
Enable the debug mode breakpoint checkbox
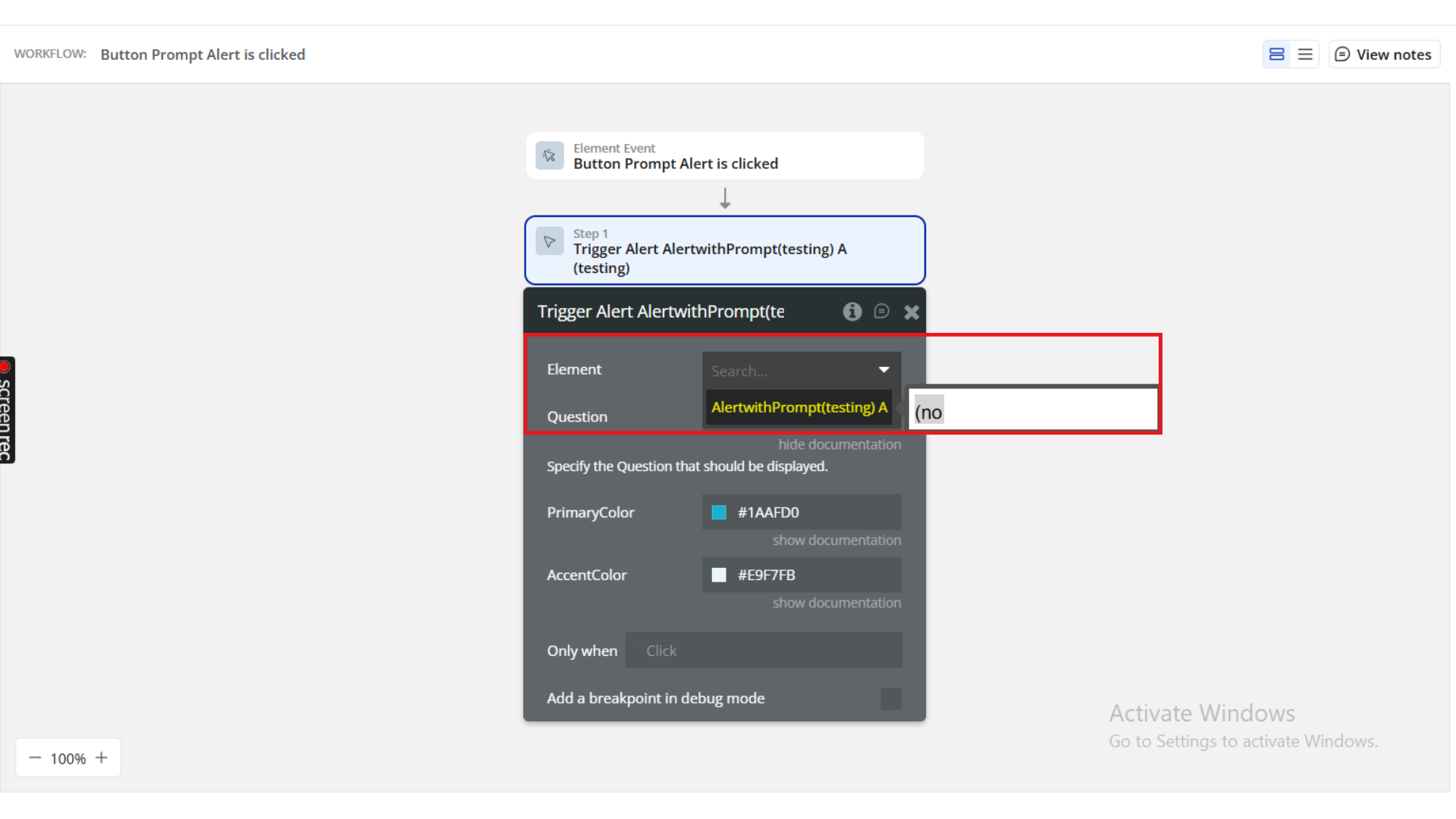point(890,698)
